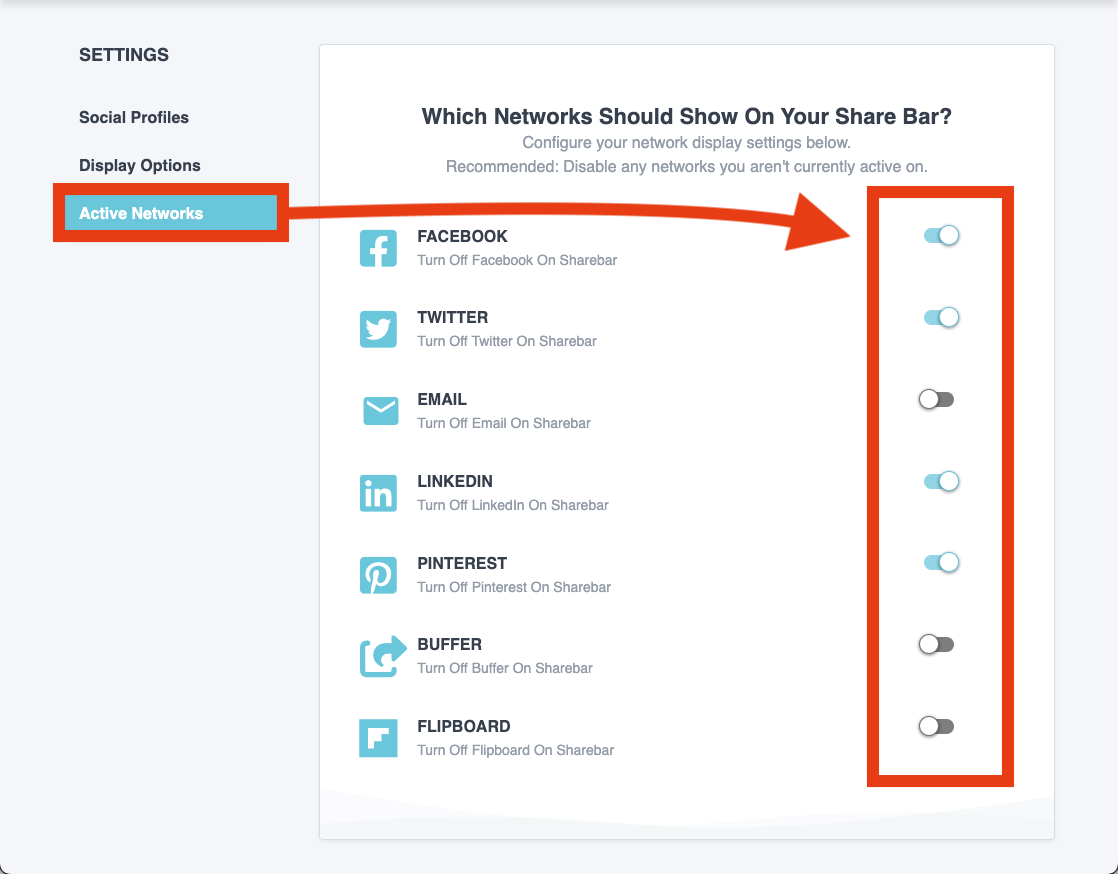Open the Social Profiles settings section
This screenshot has height=874, width=1118.
[134, 118]
